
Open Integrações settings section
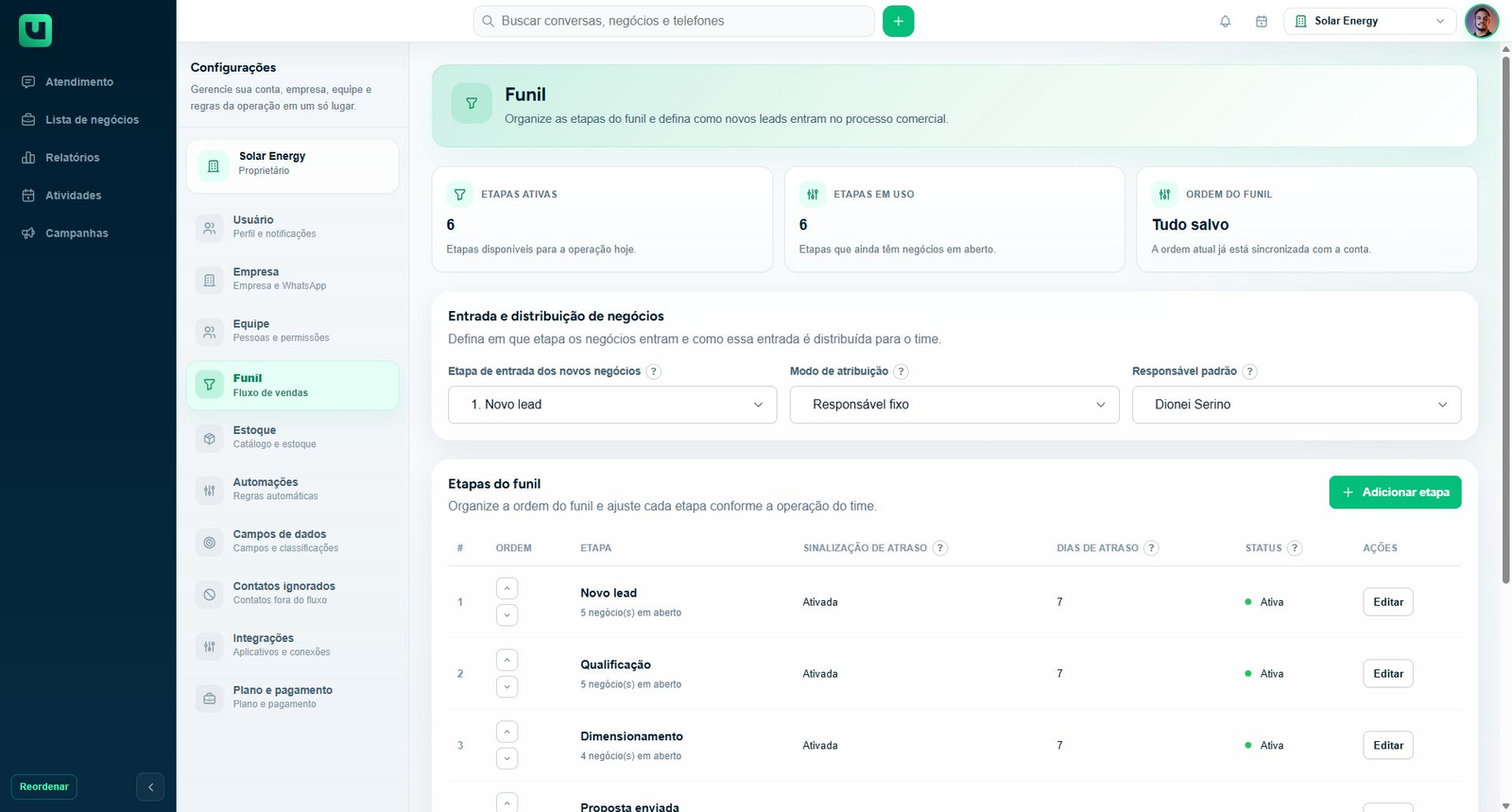point(292,645)
